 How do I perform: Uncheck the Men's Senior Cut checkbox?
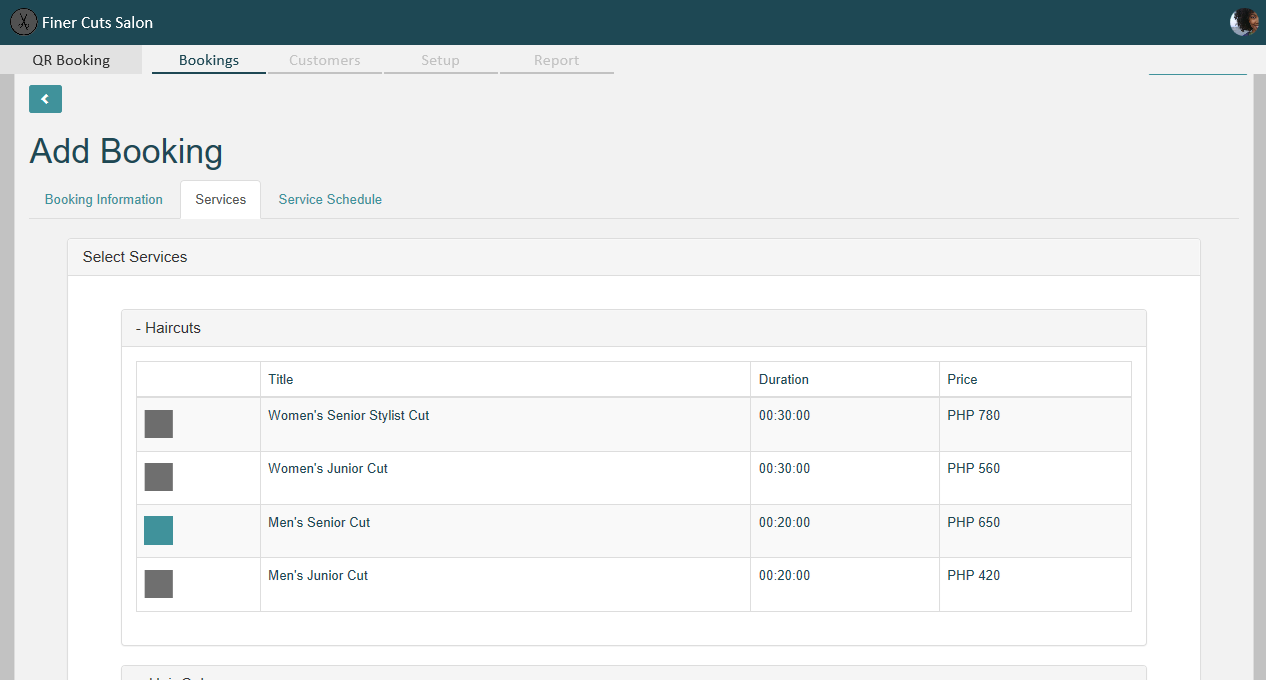click(x=159, y=531)
